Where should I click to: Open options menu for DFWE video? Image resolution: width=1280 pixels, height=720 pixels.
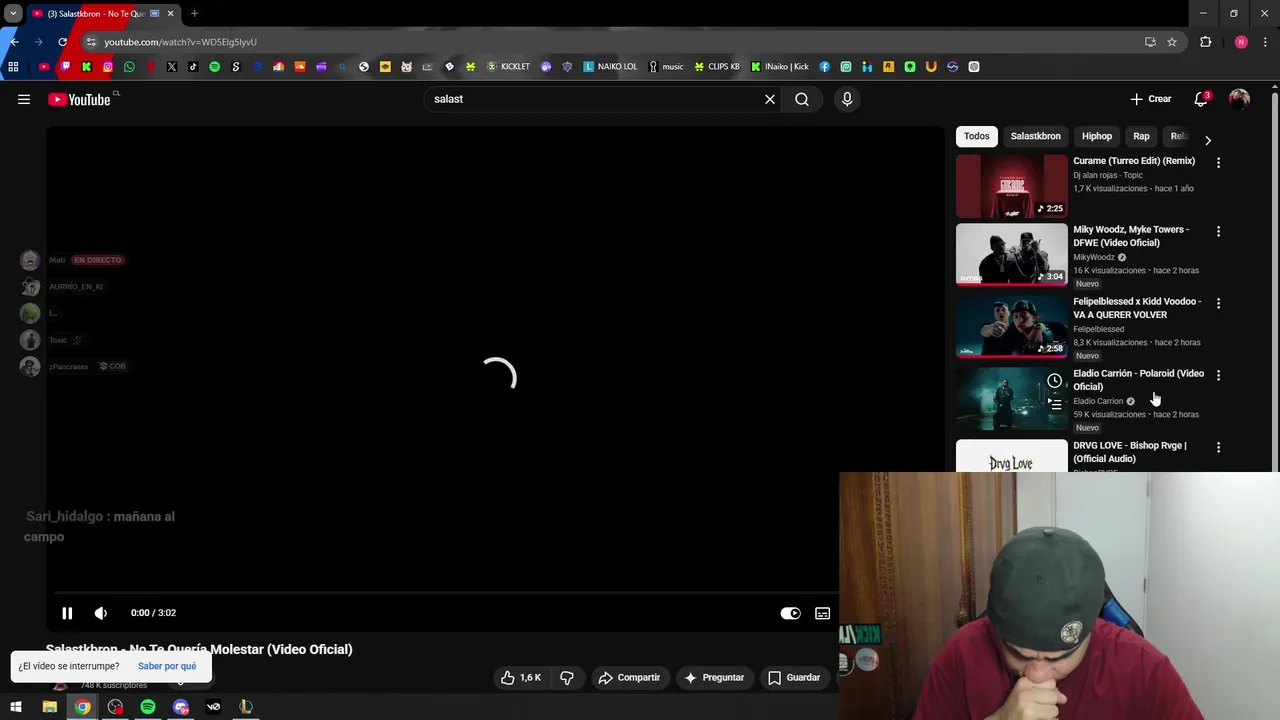point(1218,231)
